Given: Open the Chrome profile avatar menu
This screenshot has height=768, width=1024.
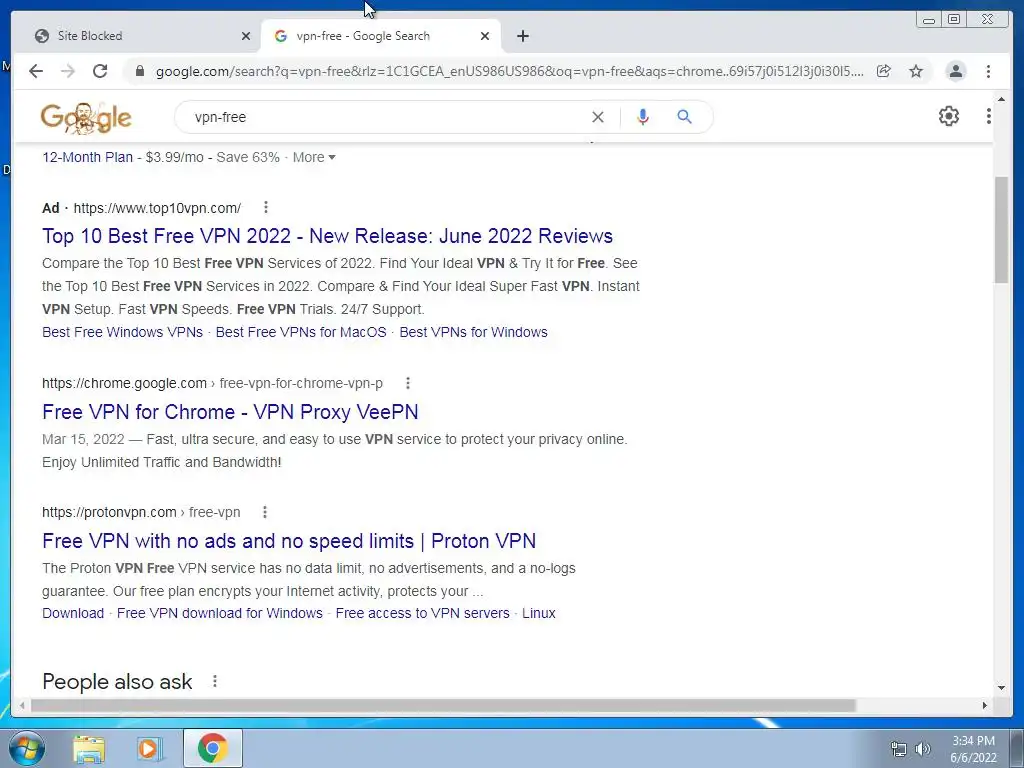Looking at the screenshot, I should tap(955, 71).
